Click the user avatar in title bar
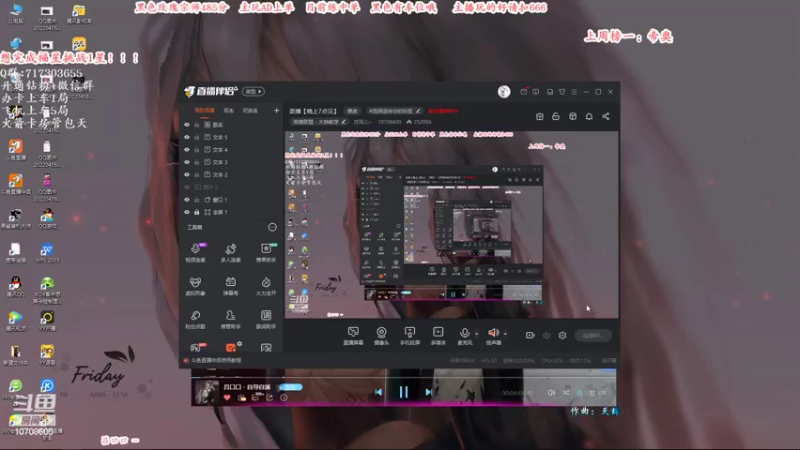The height and width of the screenshot is (450, 800). click(x=504, y=91)
